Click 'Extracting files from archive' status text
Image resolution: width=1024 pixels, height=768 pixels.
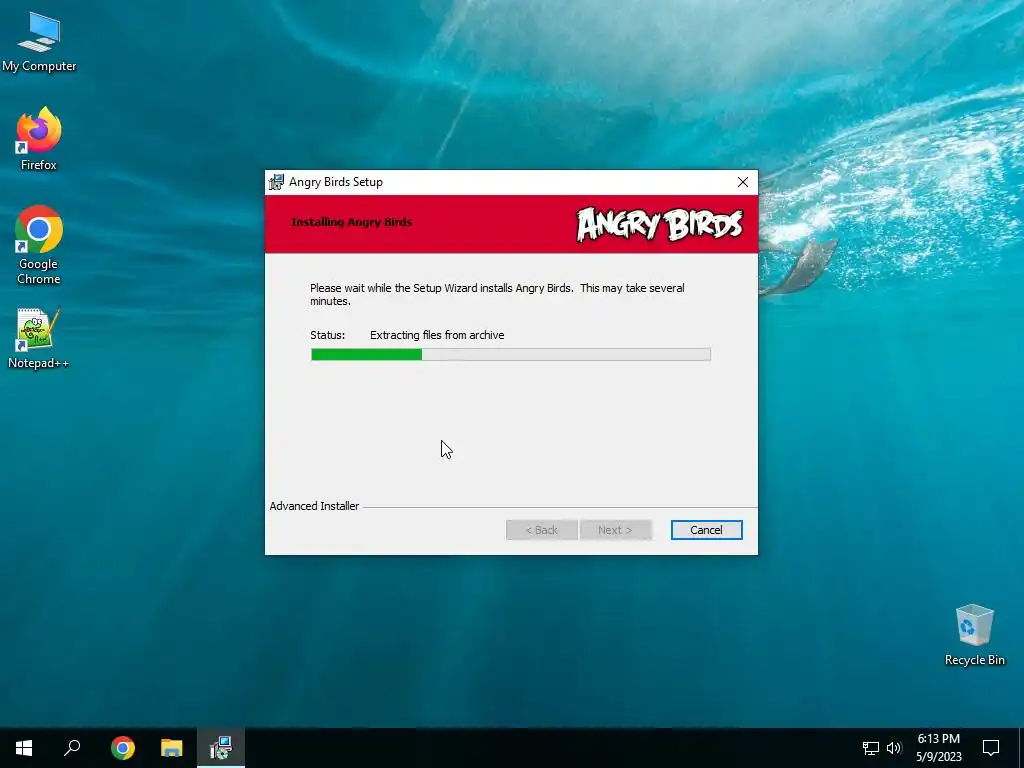coord(437,335)
